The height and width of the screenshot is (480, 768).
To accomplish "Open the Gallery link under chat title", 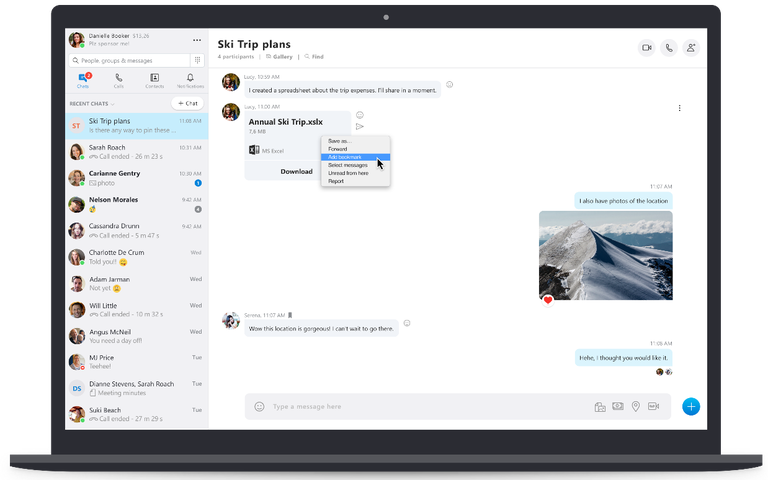I will (x=283, y=57).
